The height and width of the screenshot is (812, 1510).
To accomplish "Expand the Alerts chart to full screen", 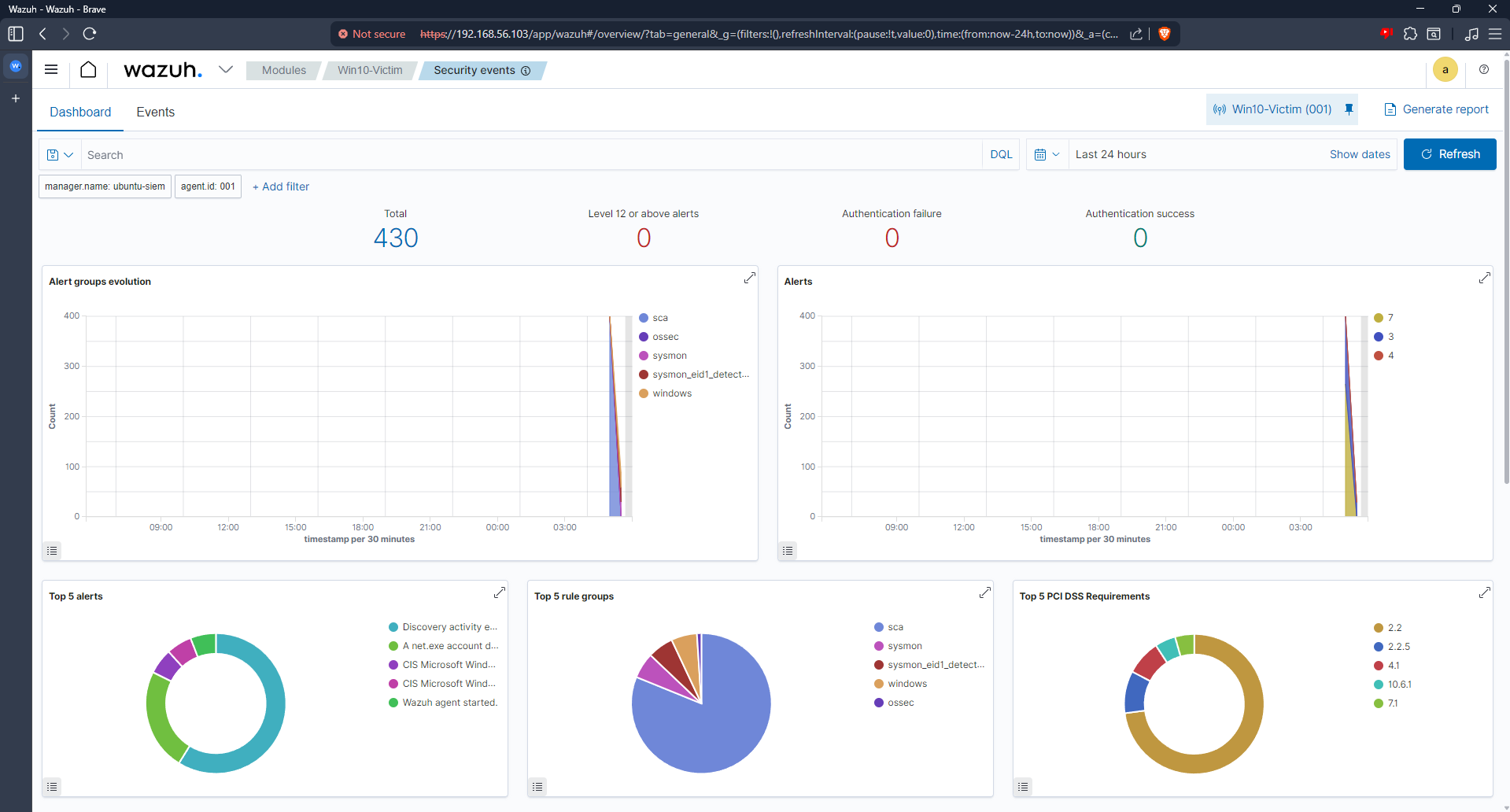I will (x=1485, y=278).
